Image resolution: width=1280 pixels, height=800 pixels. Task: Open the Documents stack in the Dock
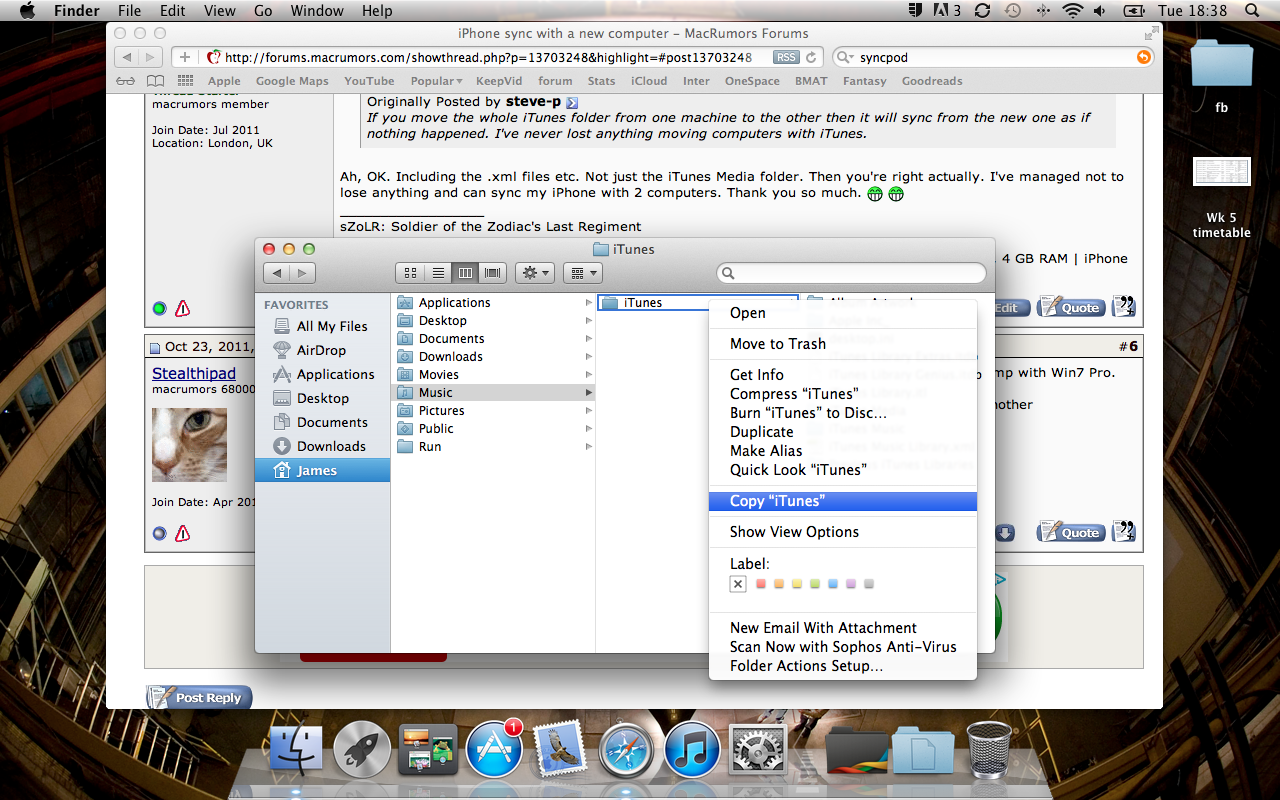[x=922, y=752]
